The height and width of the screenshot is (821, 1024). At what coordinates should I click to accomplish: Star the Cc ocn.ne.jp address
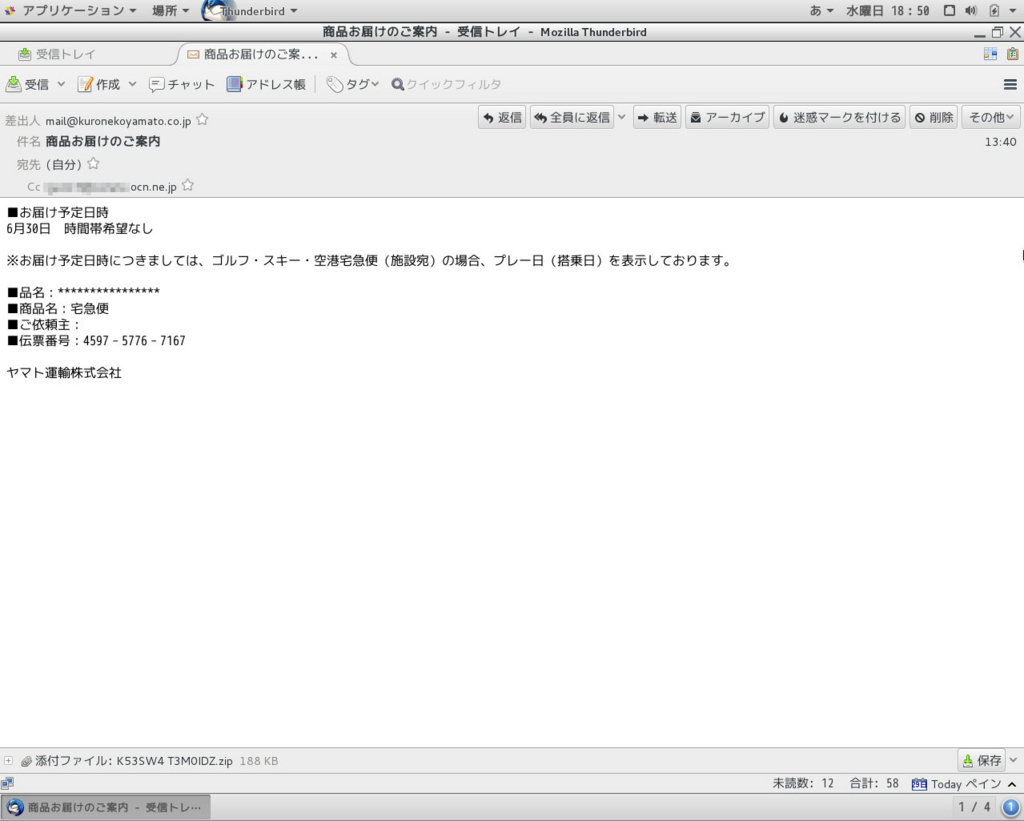[188, 185]
